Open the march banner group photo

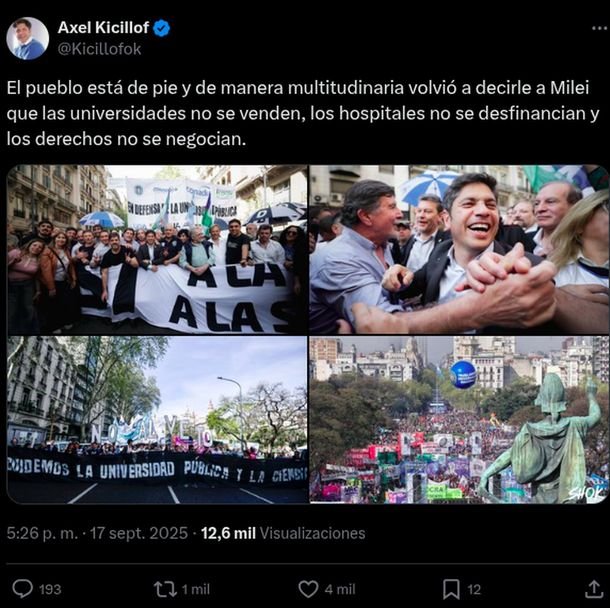[157, 249]
